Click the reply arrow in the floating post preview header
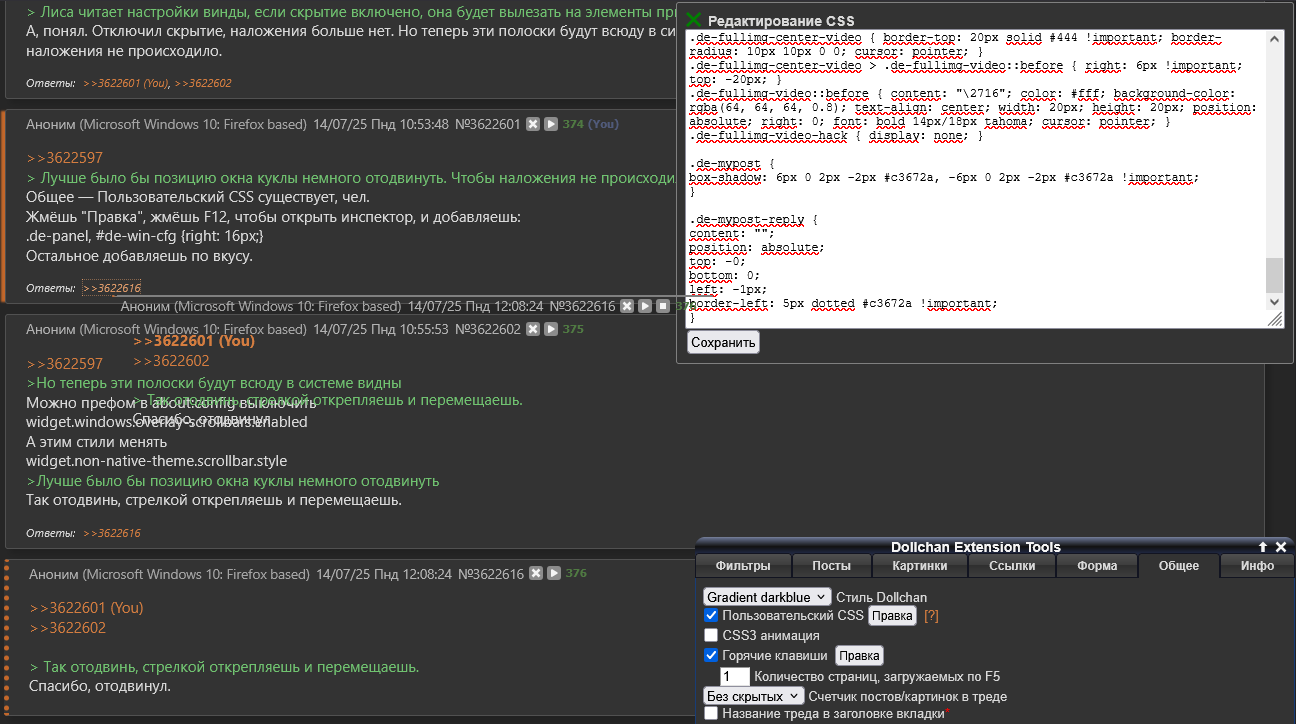Screen dimensions: 1296x724 click(x=645, y=306)
